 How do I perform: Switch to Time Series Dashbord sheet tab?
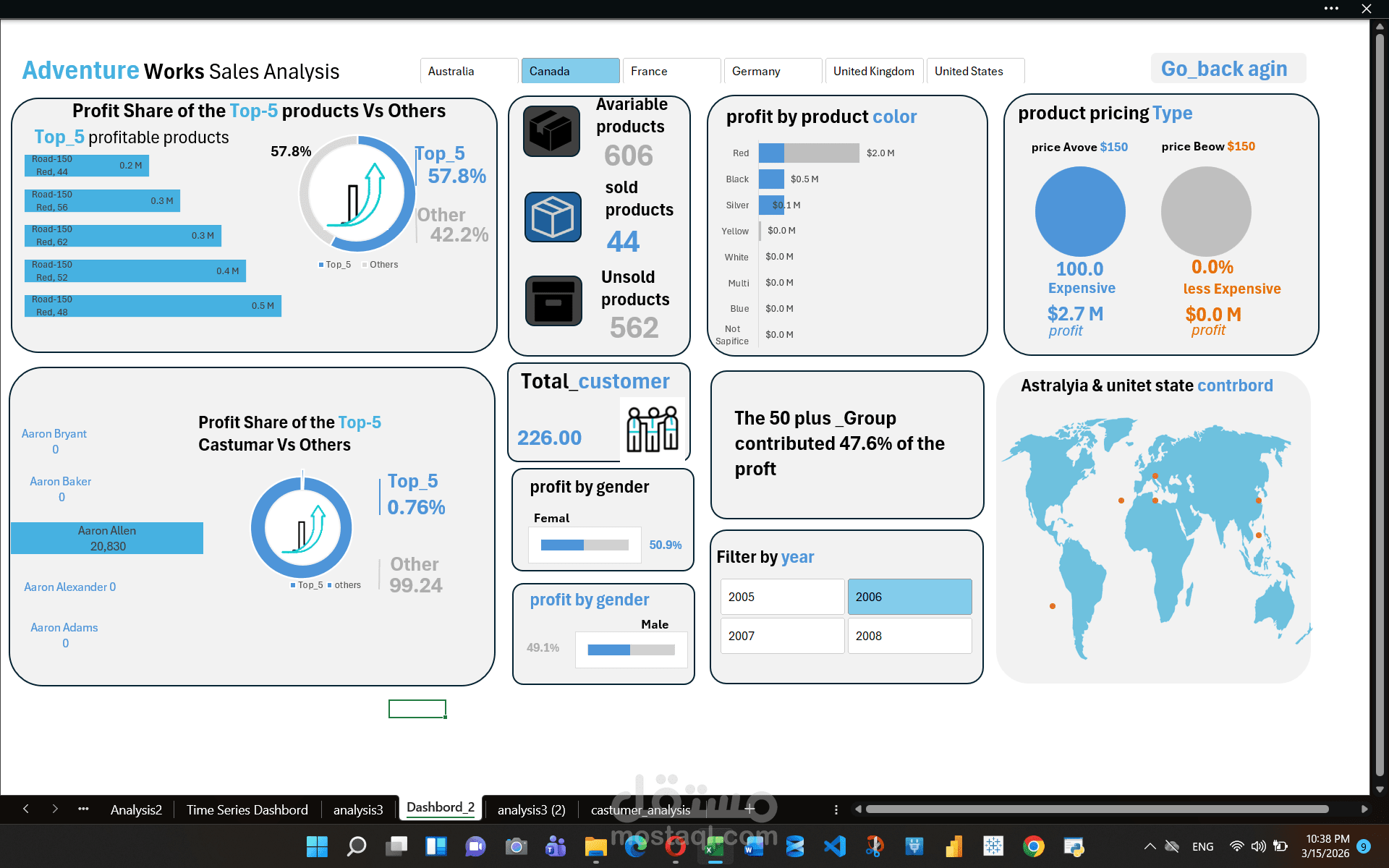(x=247, y=810)
